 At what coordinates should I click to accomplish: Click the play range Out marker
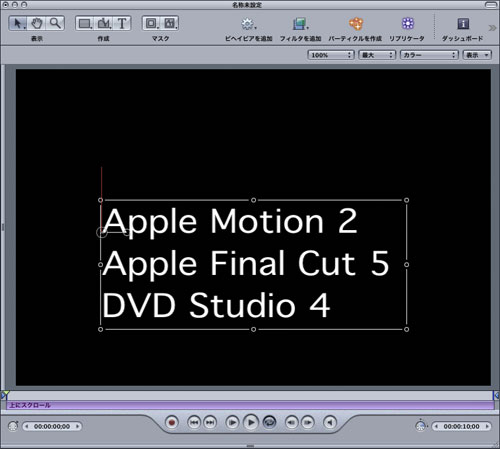pos(496,395)
